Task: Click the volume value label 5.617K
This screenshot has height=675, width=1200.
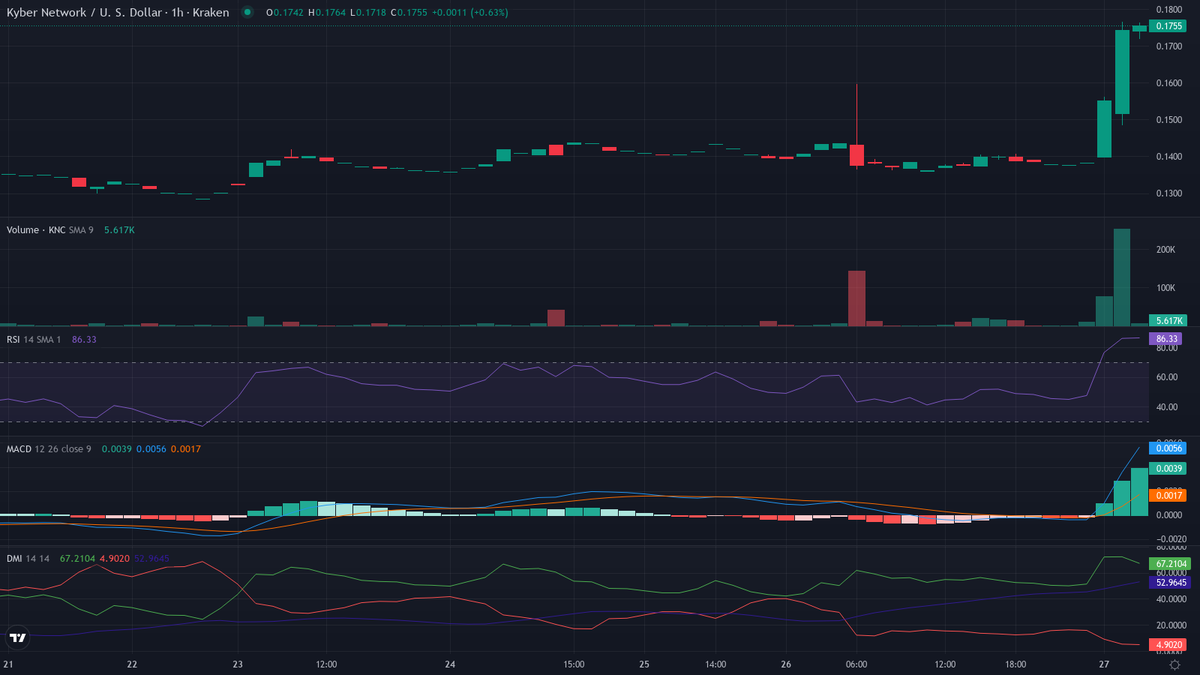Action: (x=1166, y=320)
